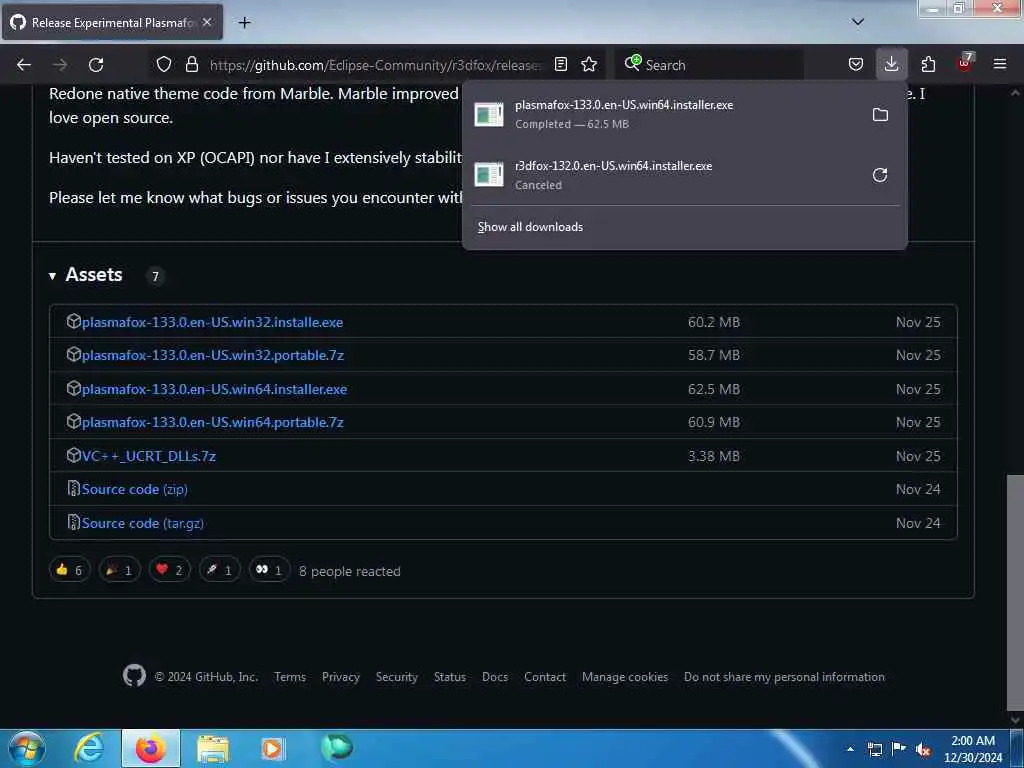Viewport: 1024px width, 768px height.
Task: Open the extensions puzzle icon
Action: 928,64
